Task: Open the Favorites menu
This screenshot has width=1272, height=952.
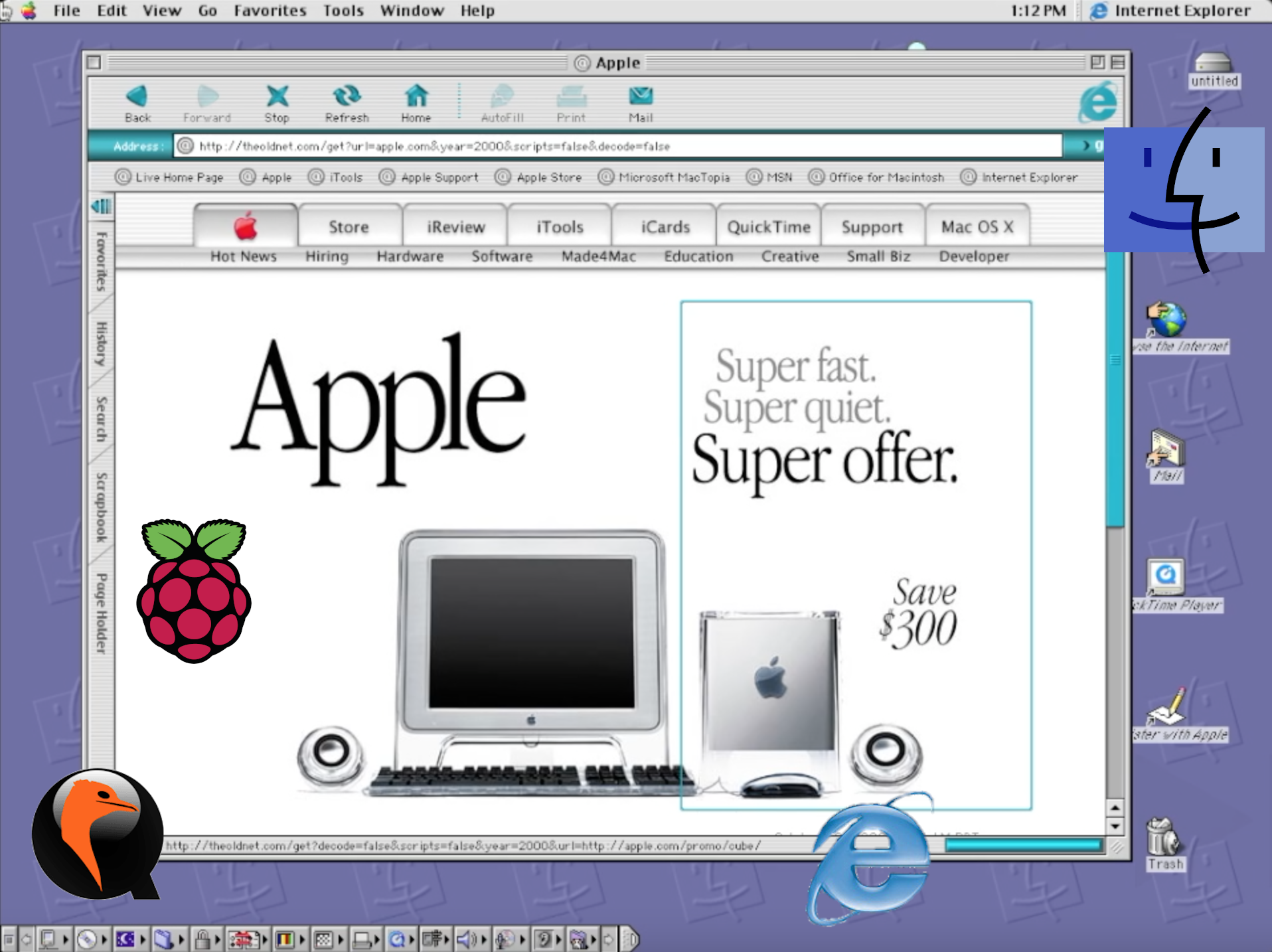Action: tap(270, 11)
